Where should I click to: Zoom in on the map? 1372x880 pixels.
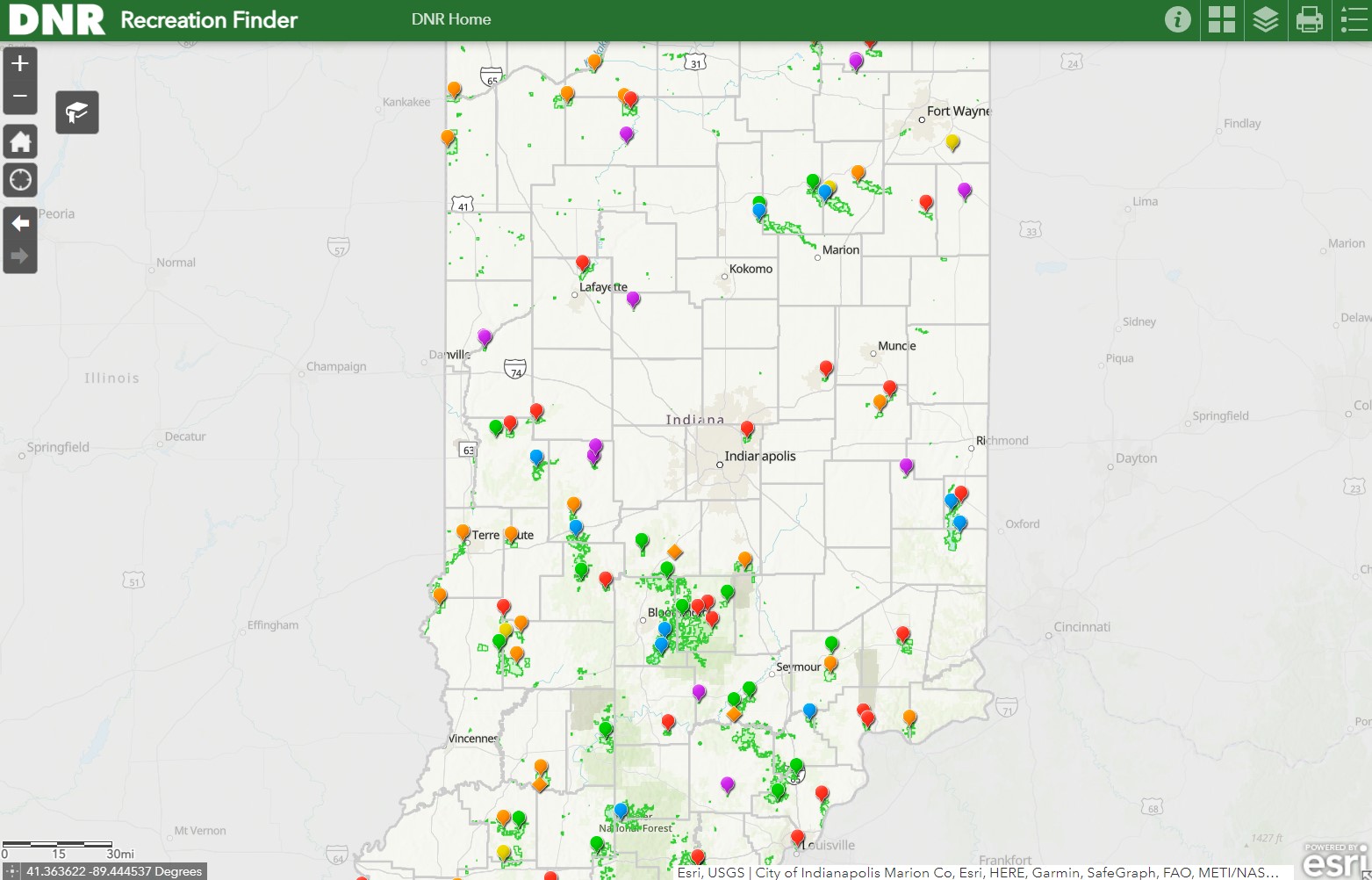click(x=19, y=62)
